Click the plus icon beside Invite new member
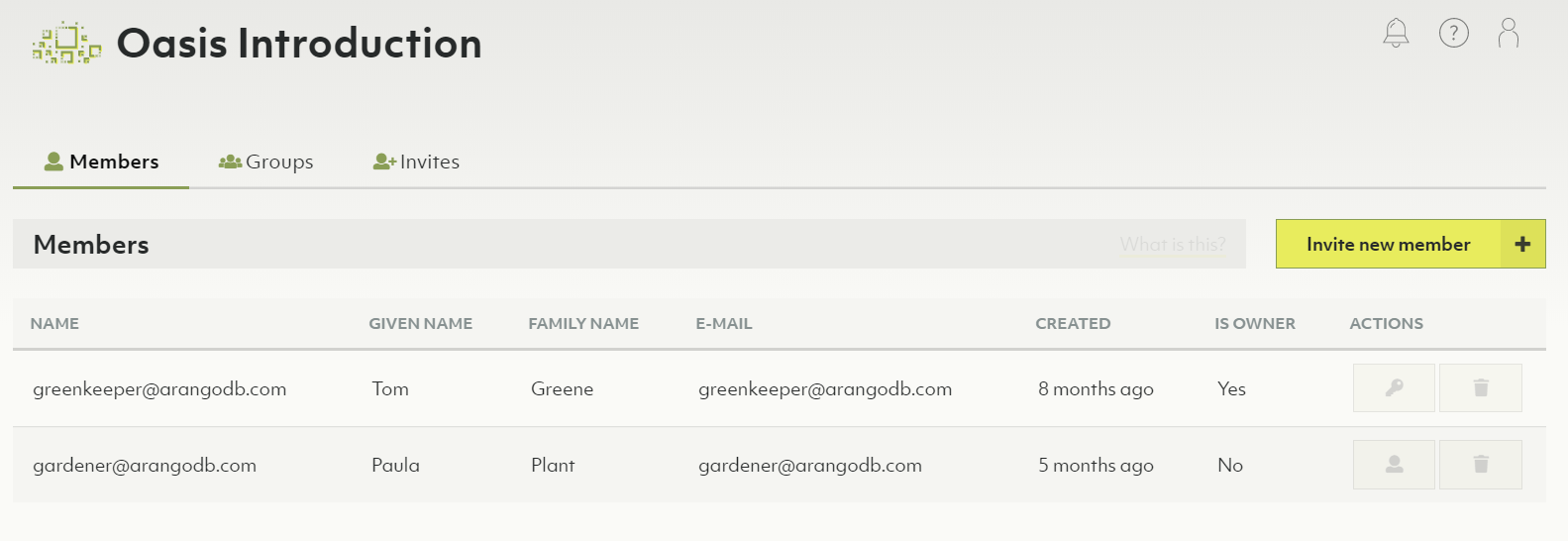Image resolution: width=1568 pixels, height=541 pixels. point(1522,244)
